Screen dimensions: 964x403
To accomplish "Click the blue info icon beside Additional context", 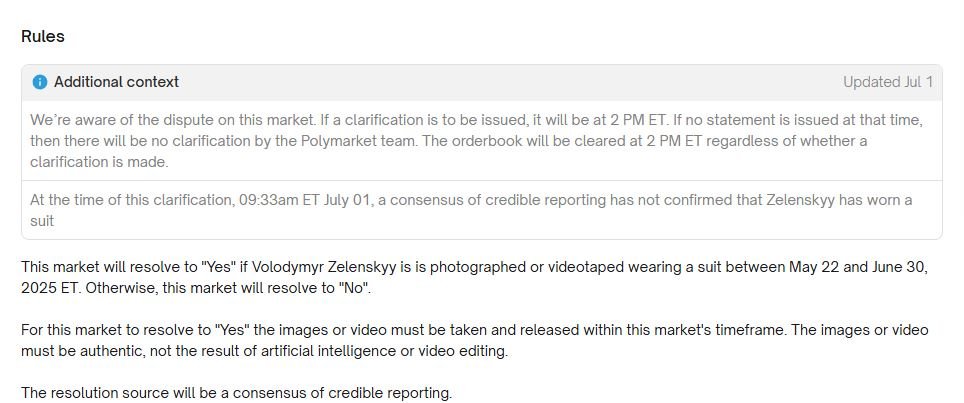I will tap(39, 82).
